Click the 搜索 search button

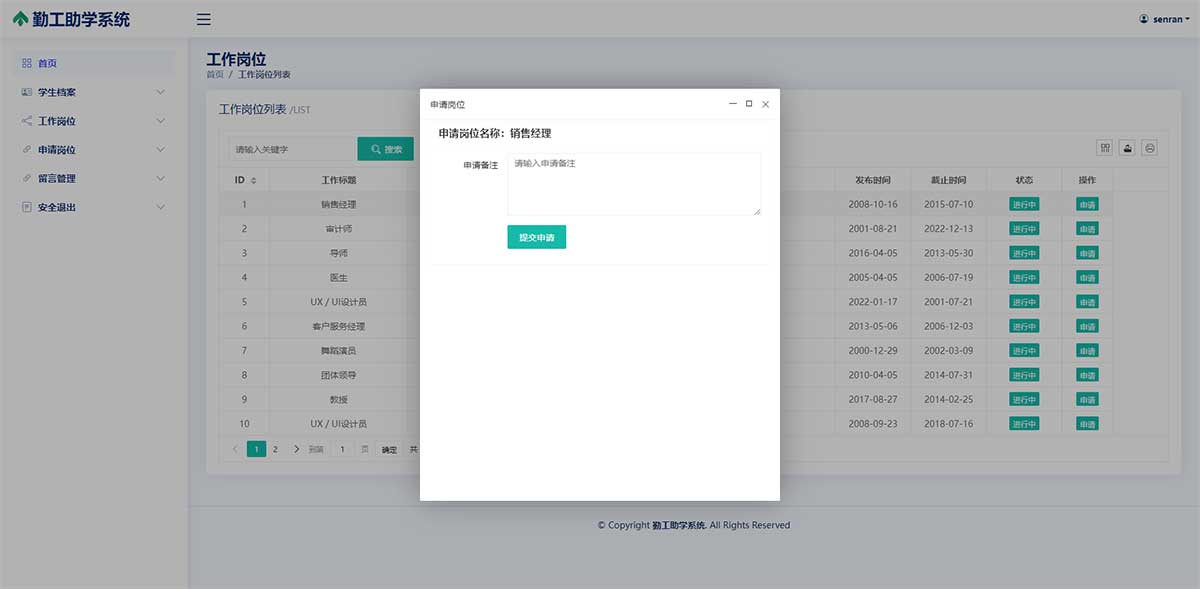point(386,149)
